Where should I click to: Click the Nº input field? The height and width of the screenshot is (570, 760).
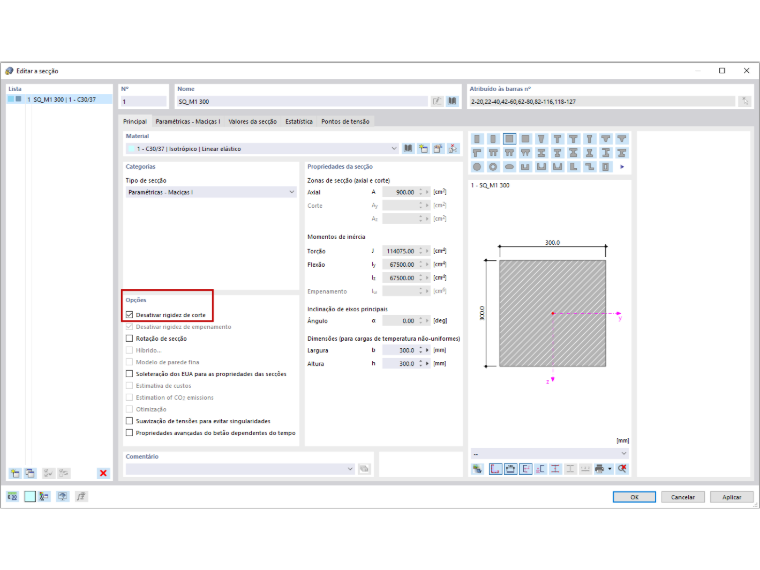tap(143, 101)
